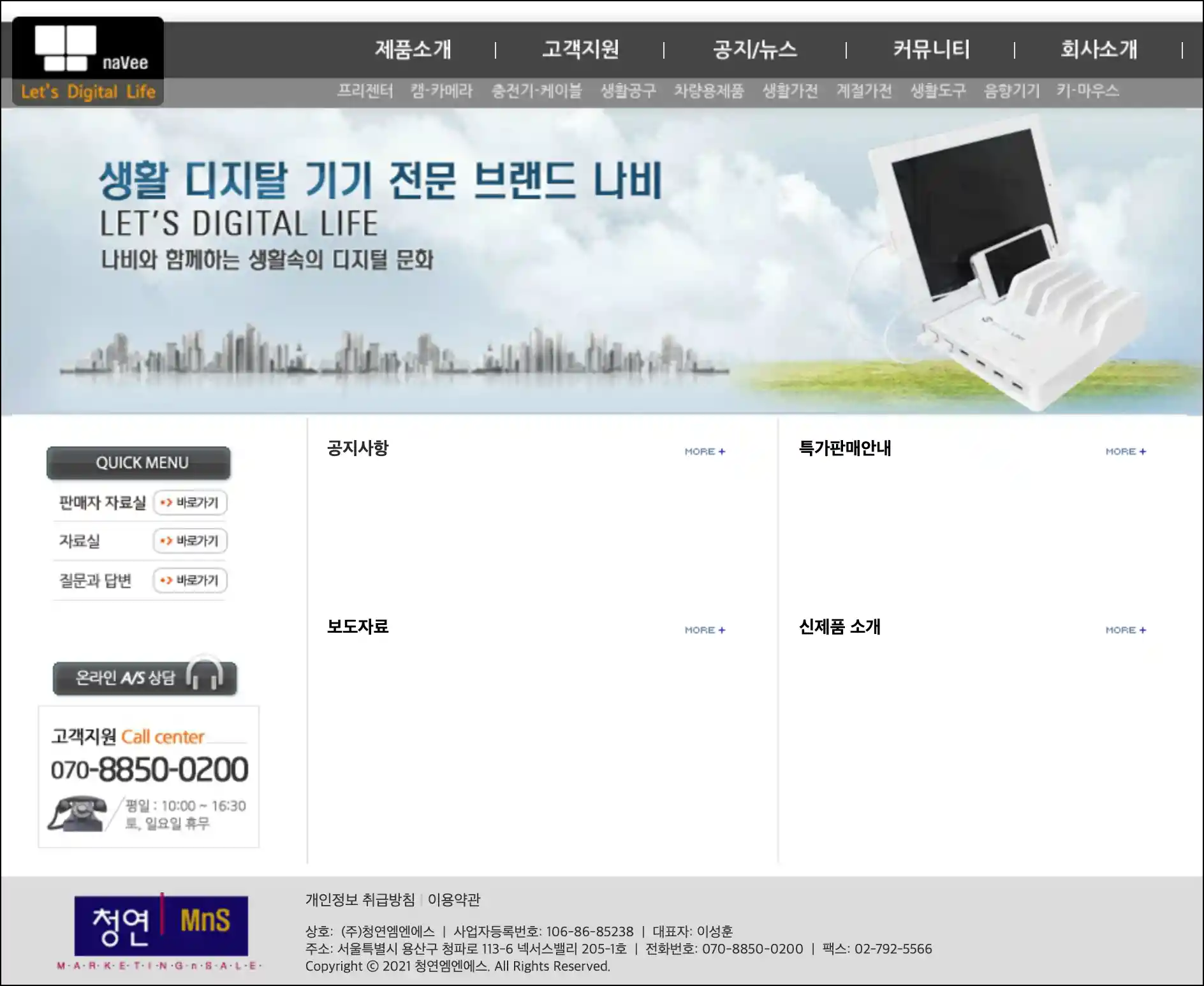1204x986 pixels.
Task: Open the 회사소개 menu
Action: pyautogui.click(x=1099, y=49)
